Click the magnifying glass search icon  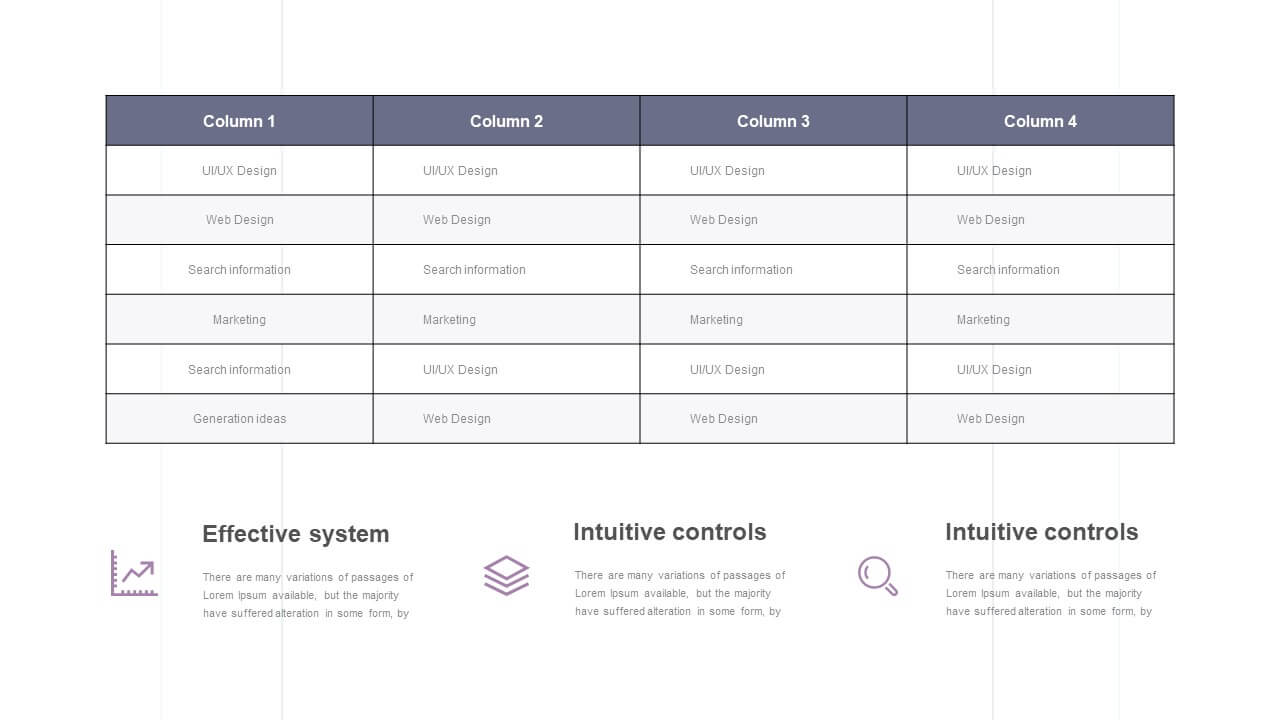tap(878, 575)
